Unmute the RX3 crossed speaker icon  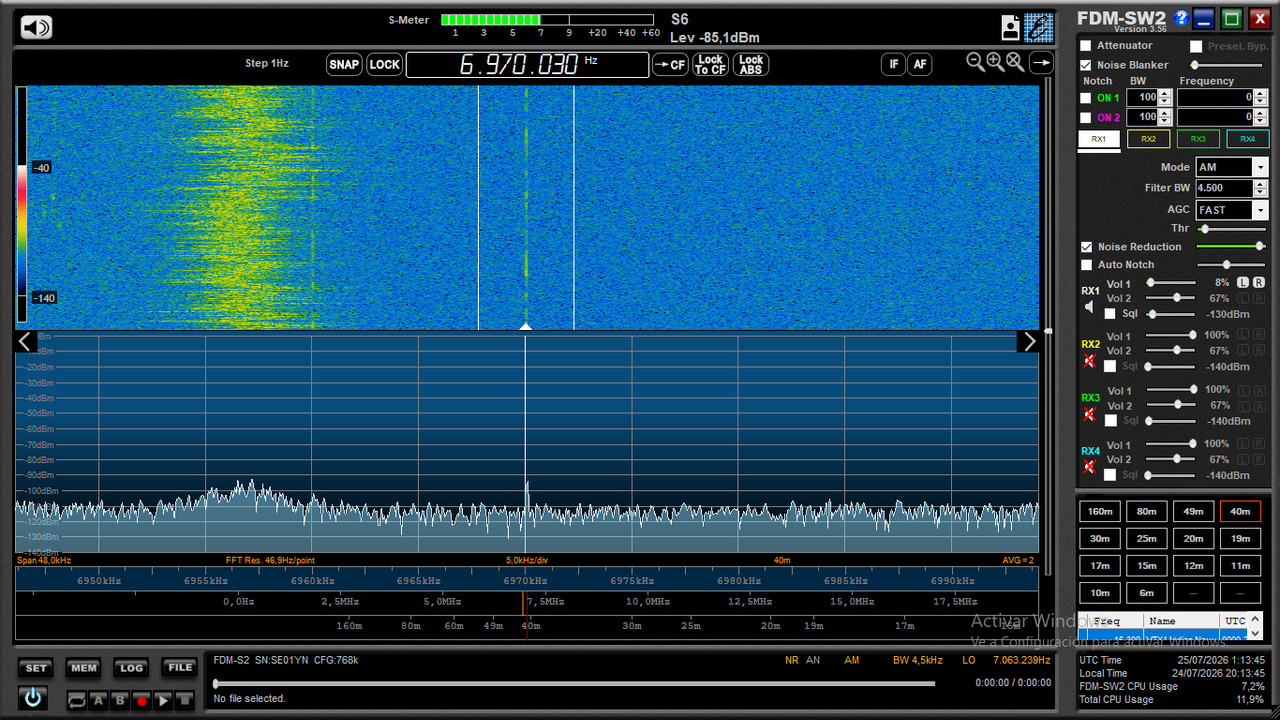click(x=1090, y=413)
